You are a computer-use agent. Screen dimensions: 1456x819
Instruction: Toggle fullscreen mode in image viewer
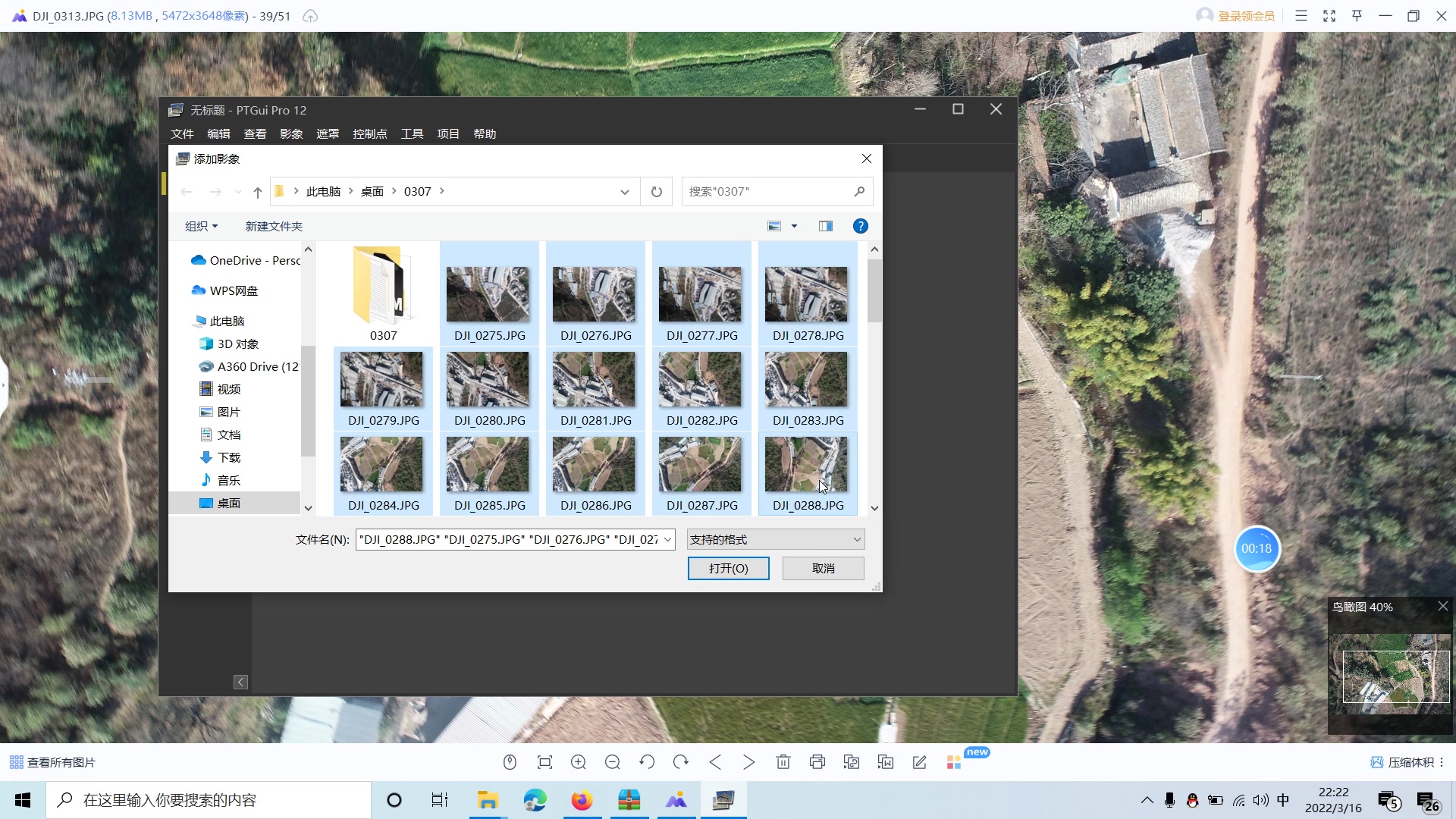coord(1329,16)
